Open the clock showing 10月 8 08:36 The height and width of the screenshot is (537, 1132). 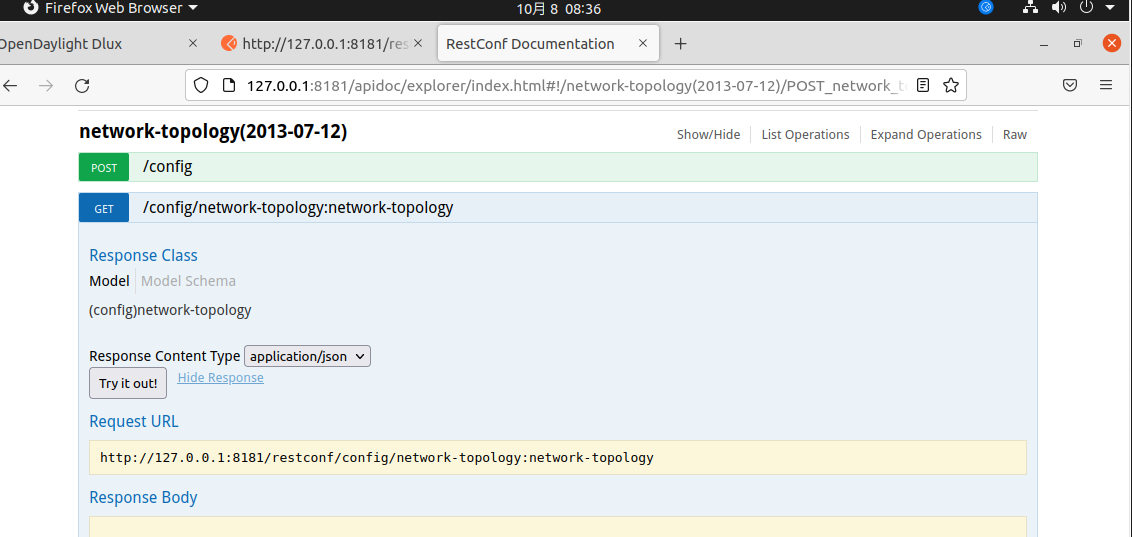pos(559,9)
